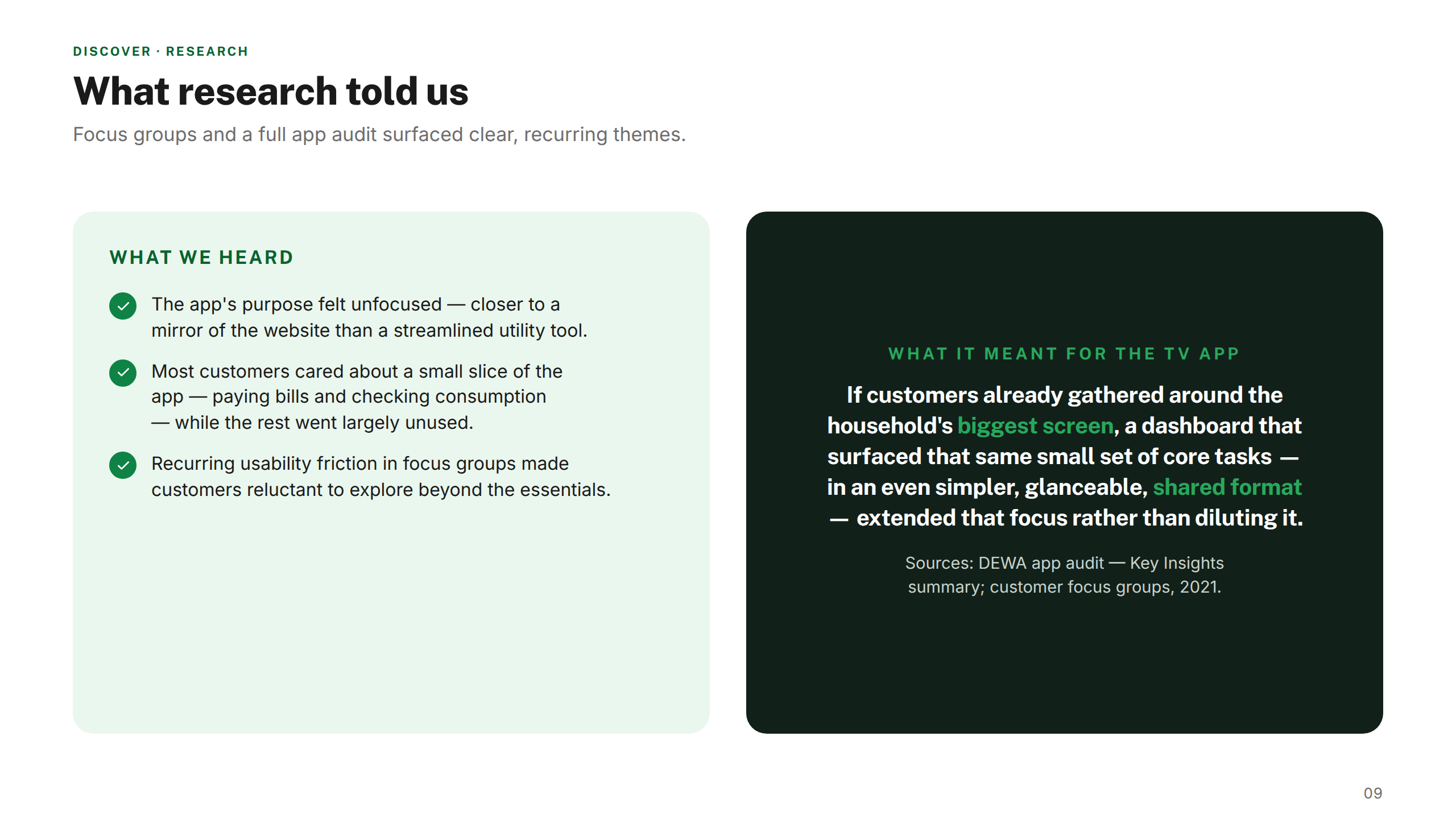1456x819 pixels.
Task: Select the bullet about recurring usability friction
Action: click(380, 476)
